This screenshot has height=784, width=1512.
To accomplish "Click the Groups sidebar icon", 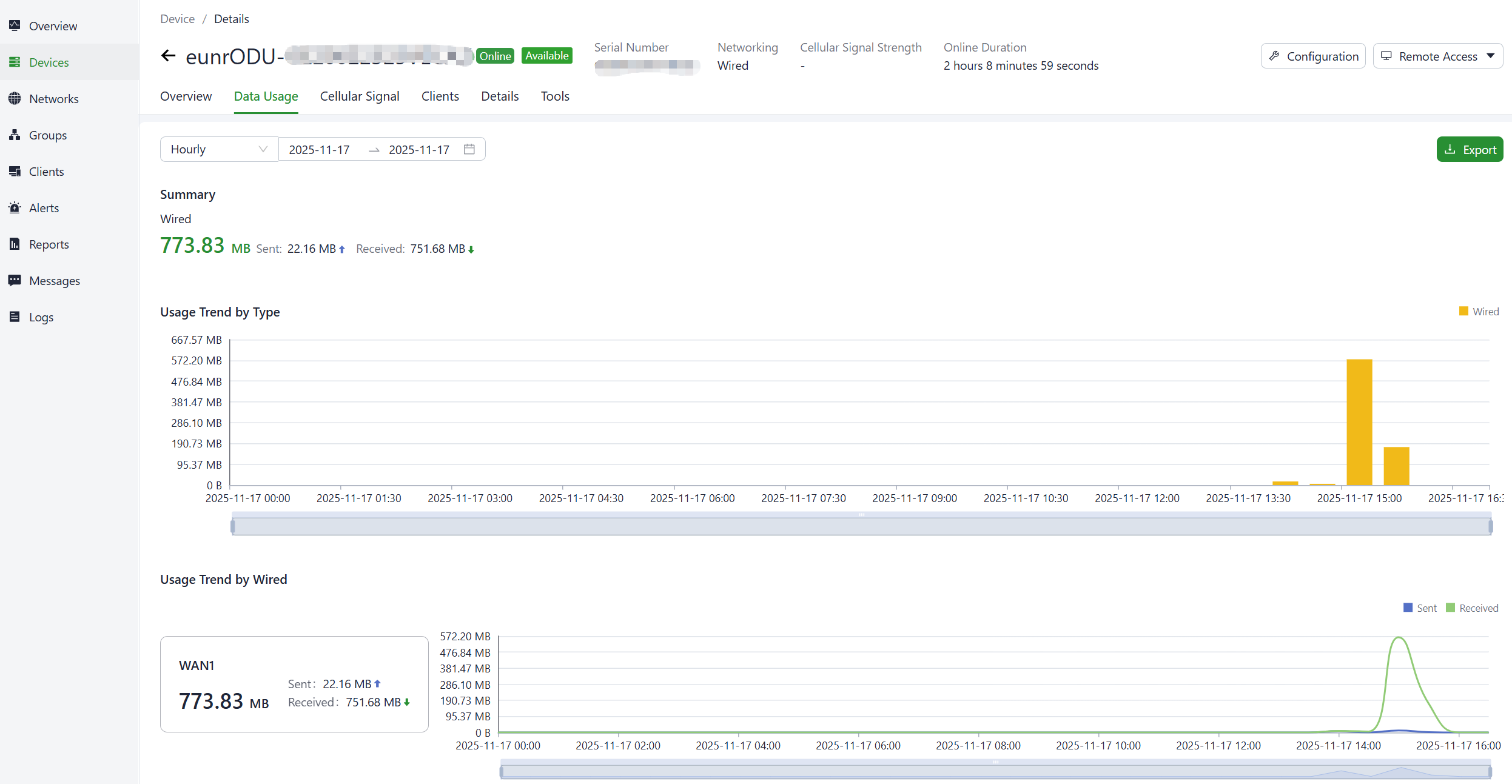I will tap(15, 135).
